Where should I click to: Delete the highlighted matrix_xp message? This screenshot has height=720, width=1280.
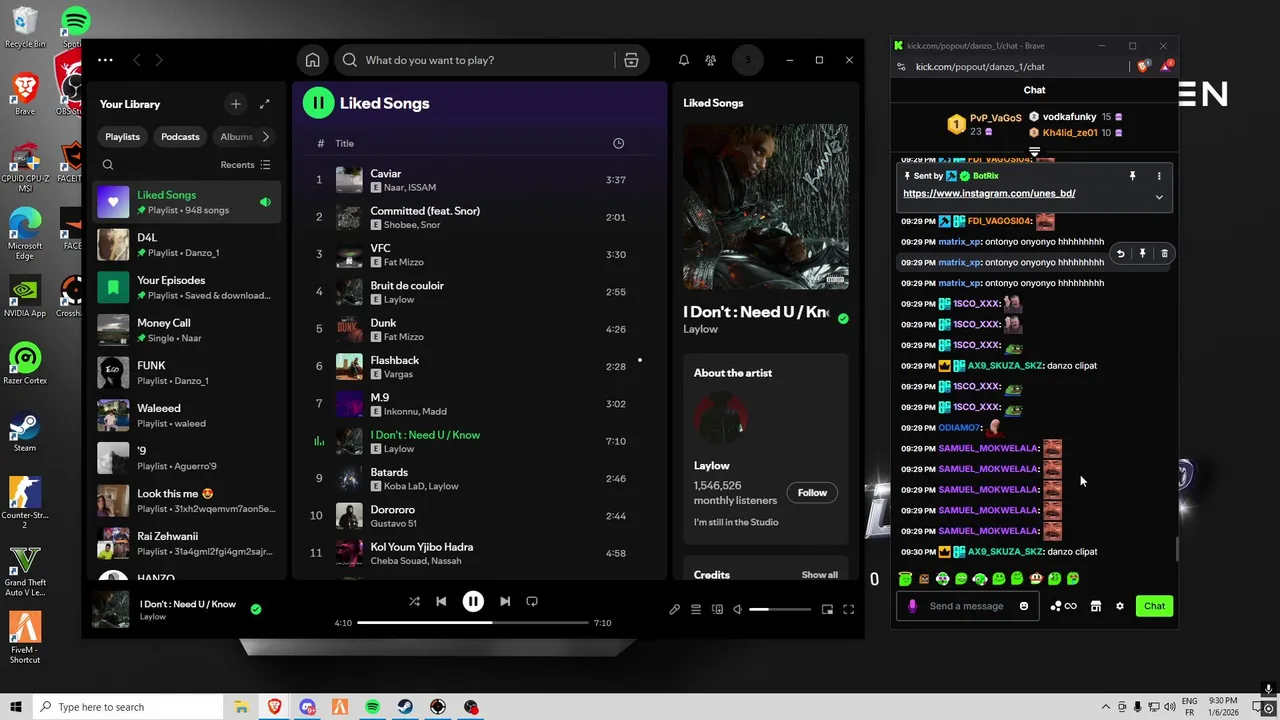(x=1164, y=254)
